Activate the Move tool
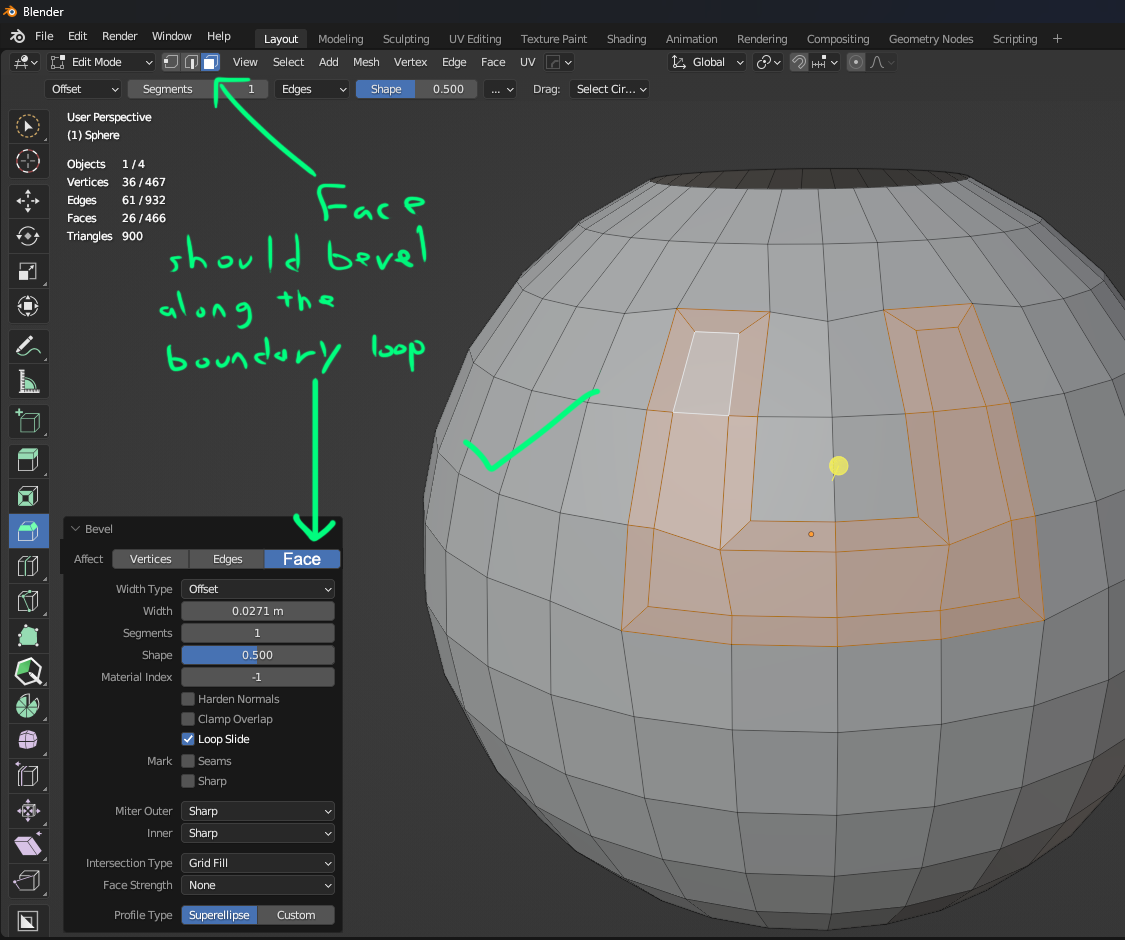This screenshot has height=940, width=1125. pos(28,201)
